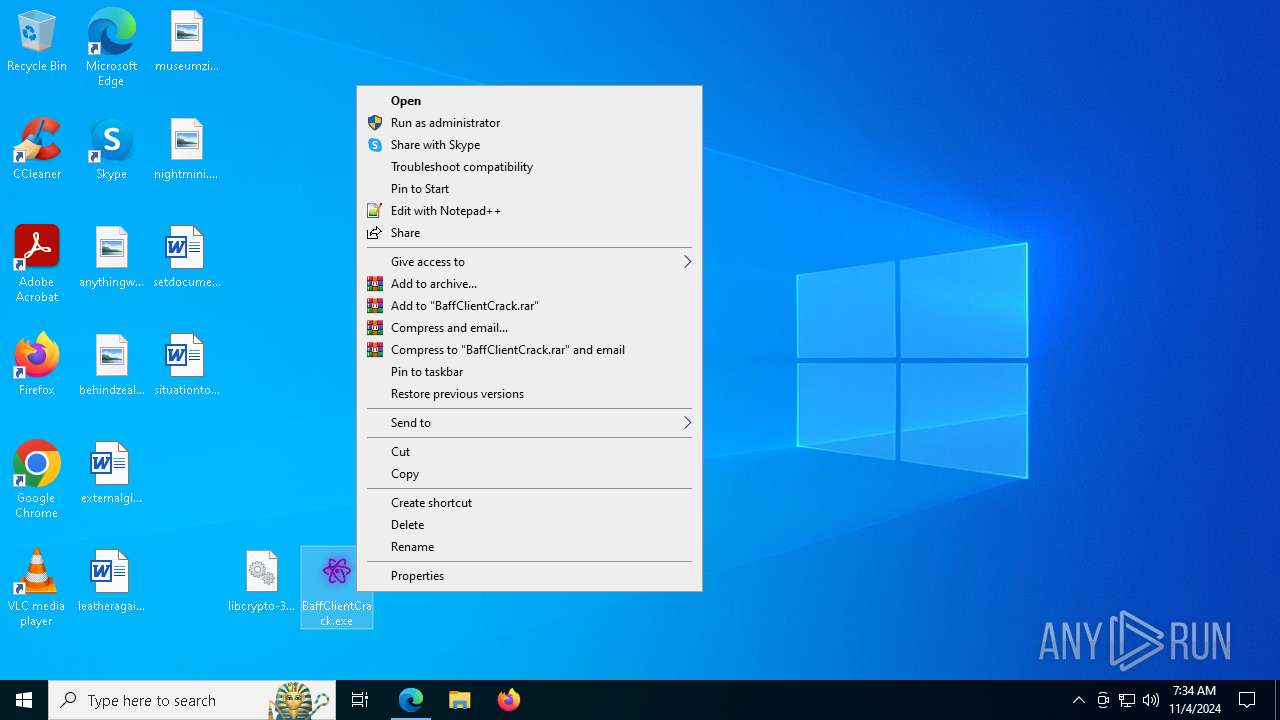The height and width of the screenshot is (720, 1280).
Task: Select the setdocume... Word document icon
Action: 187,258
